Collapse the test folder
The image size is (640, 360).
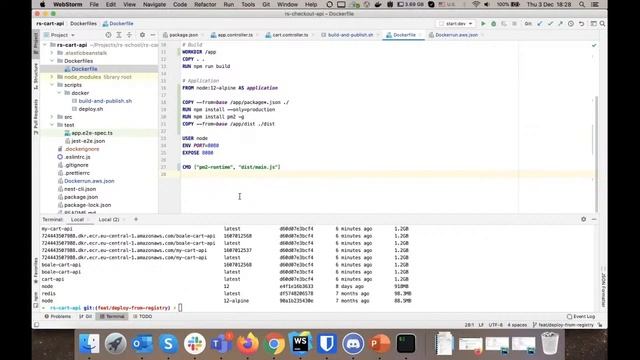52,125
